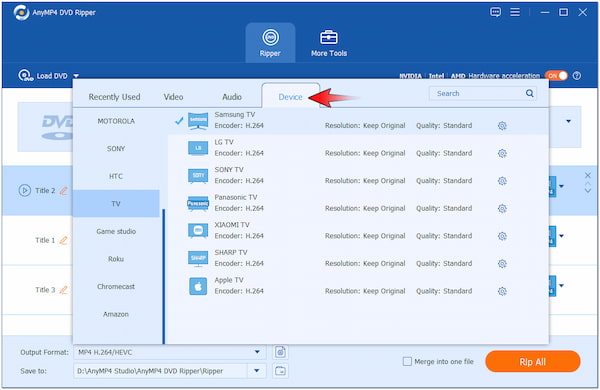The height and width of the screenshot is (390, 600).
Task: Switch to the Recently Used tab
Action: (x=114, y=97)
